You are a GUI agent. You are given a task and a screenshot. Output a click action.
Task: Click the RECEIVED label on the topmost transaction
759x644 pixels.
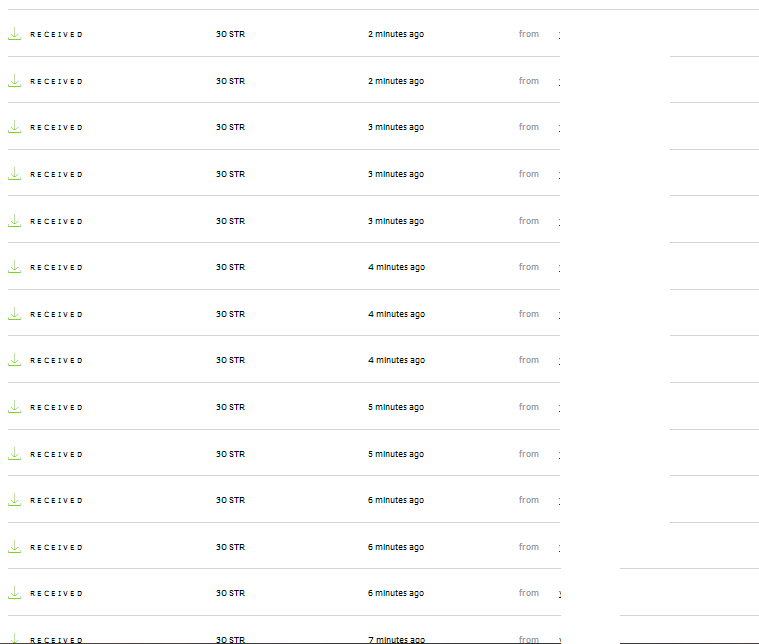click(x=57, y=35)
